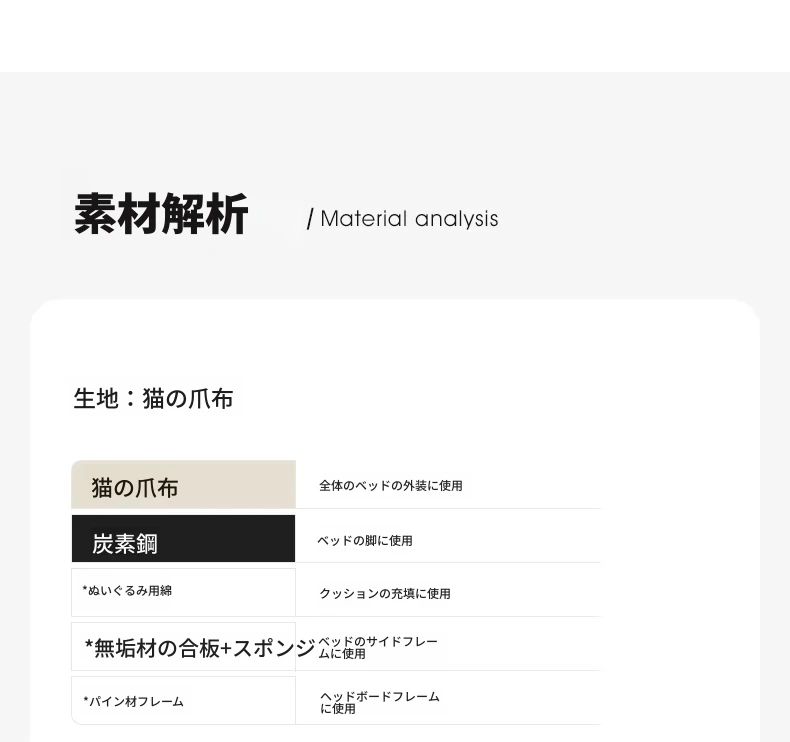Click ヘッドボードフレームに使用 description
The image size is (790, 742).
point(380,703)
